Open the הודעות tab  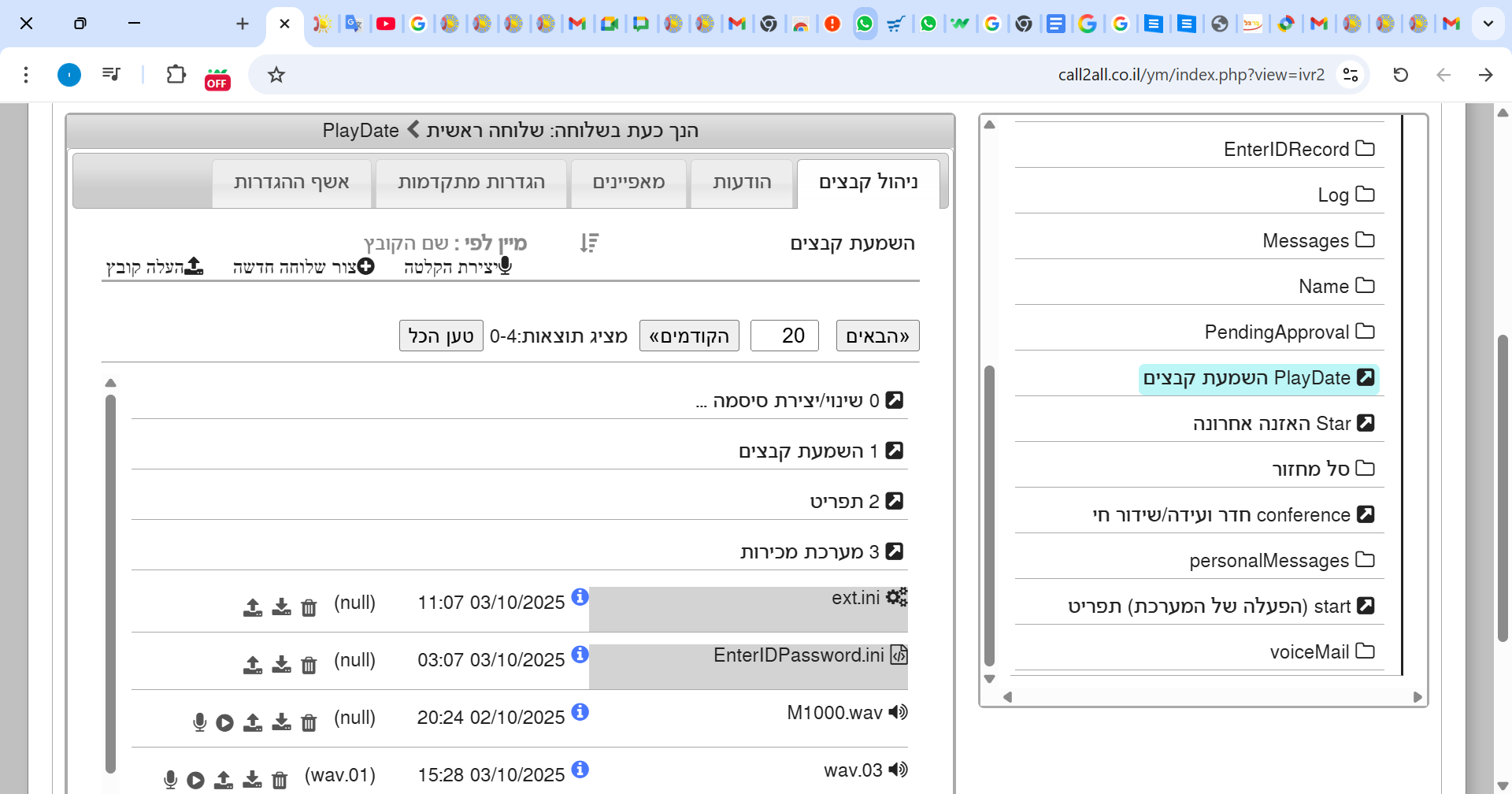coord(741,183)
